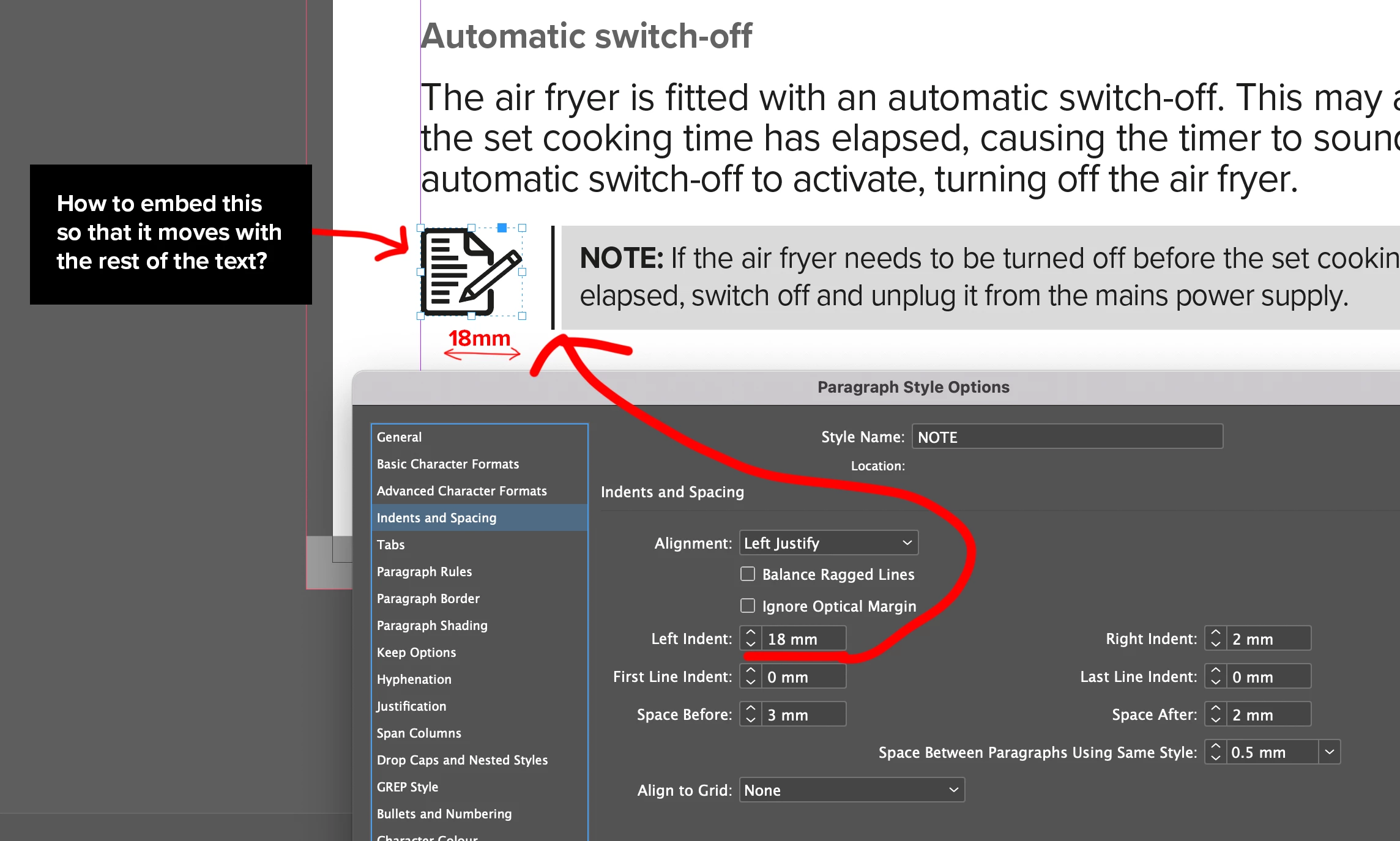Expand Space Between Paragraphs dropdown arrow
The height and width of the screenshot is (841, 1400).
[x=1329, y=752]
